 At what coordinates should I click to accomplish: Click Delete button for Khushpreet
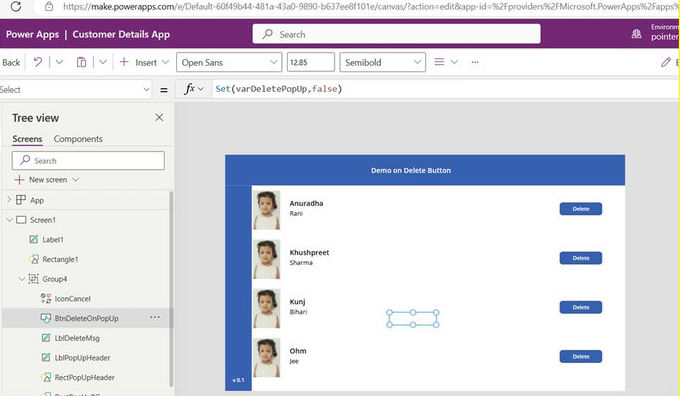click(x=581, y=258)
